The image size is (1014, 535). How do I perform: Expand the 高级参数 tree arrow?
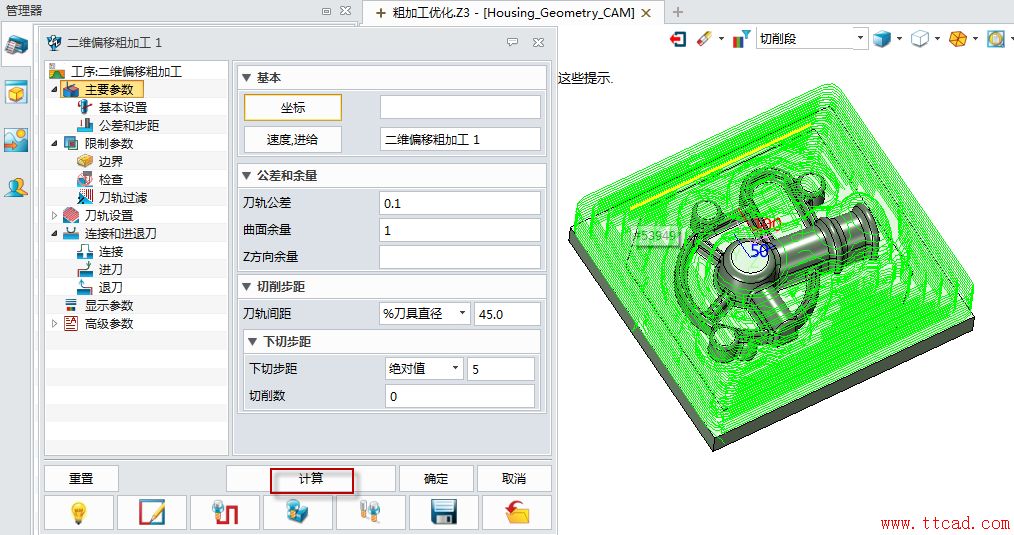54,323
